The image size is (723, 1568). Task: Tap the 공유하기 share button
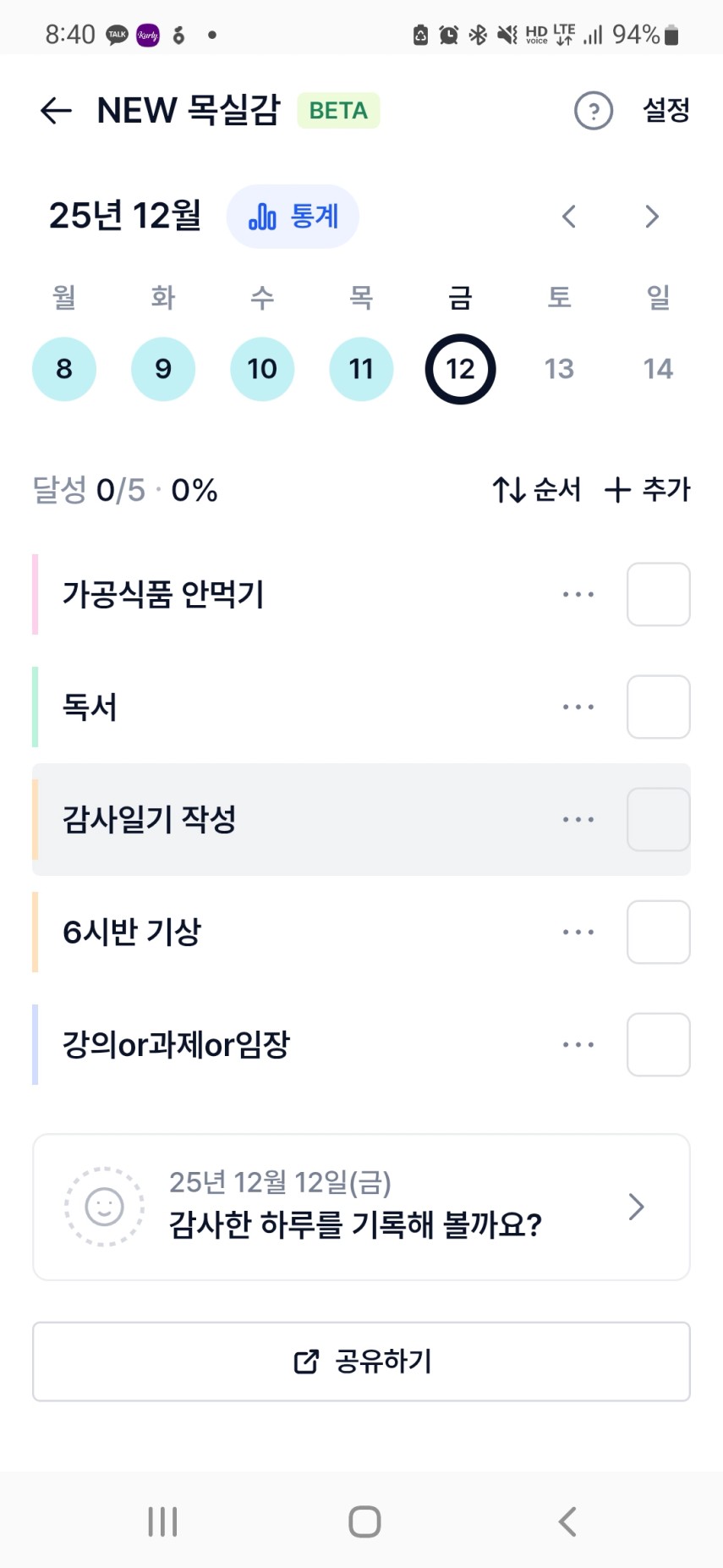click(x=361, y=1362)
